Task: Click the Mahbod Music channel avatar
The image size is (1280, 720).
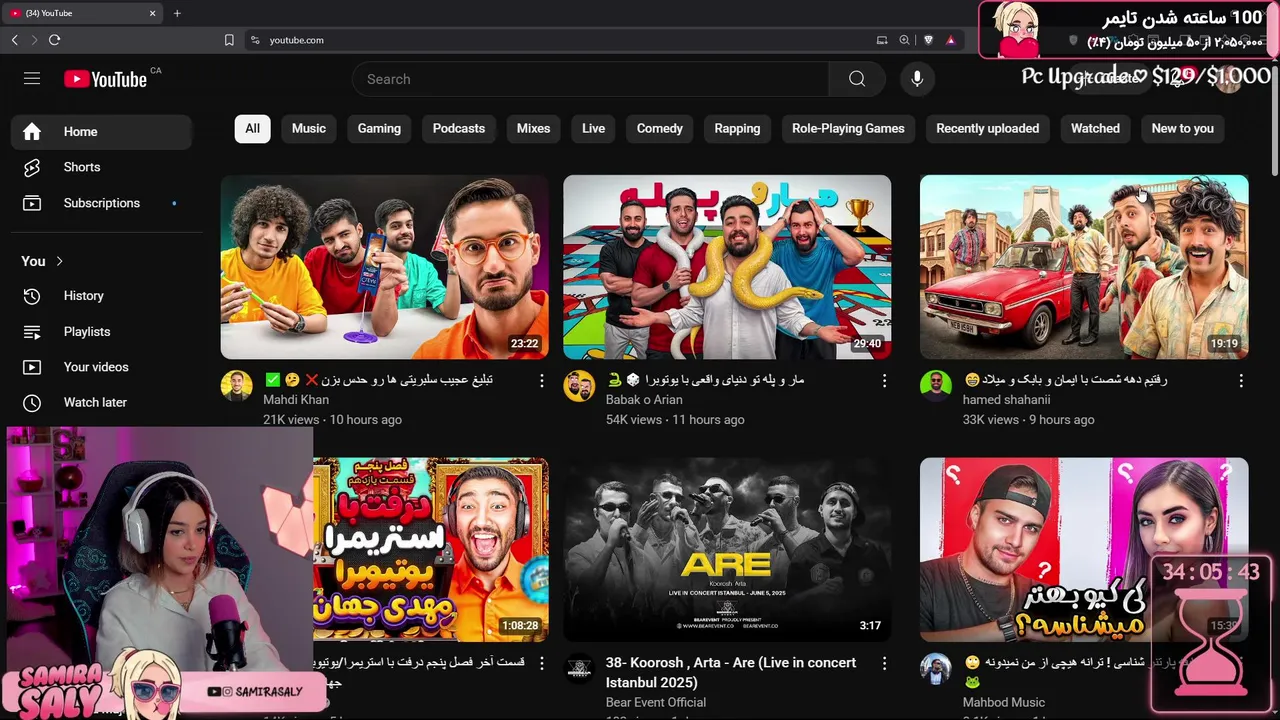Action: pyautogui.click(x=936, y=669)
